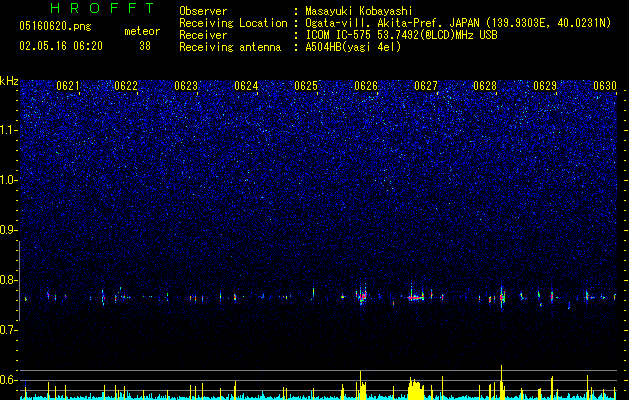Click the kHz axis unit label
The width and height of the screenshot is (629, 400).
[9, 81]
